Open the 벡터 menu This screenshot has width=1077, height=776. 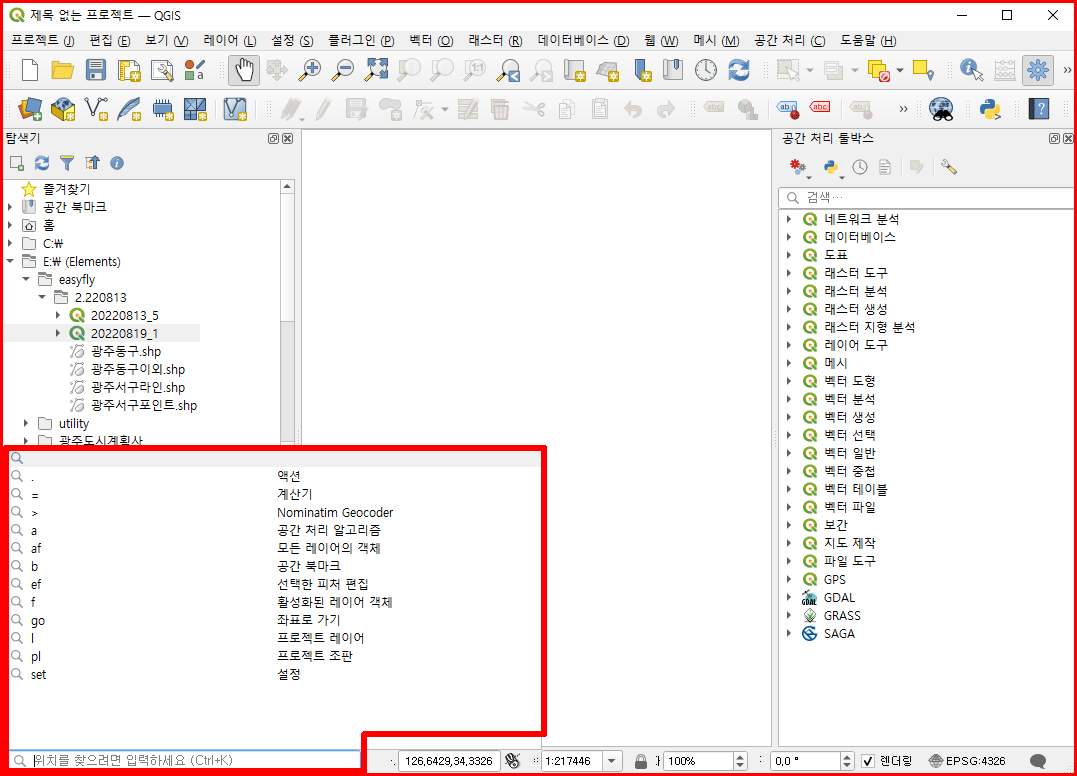[x=431, y=41]
